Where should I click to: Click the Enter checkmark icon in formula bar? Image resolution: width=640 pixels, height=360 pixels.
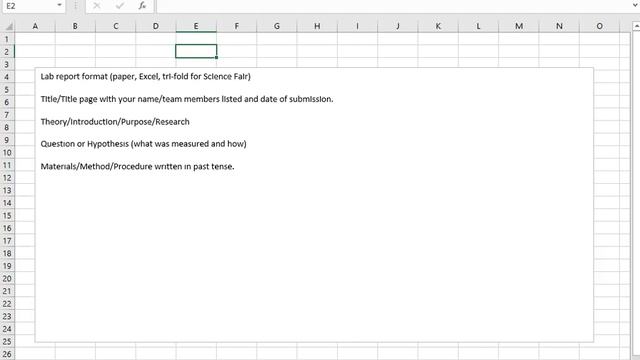coord(120,6)
